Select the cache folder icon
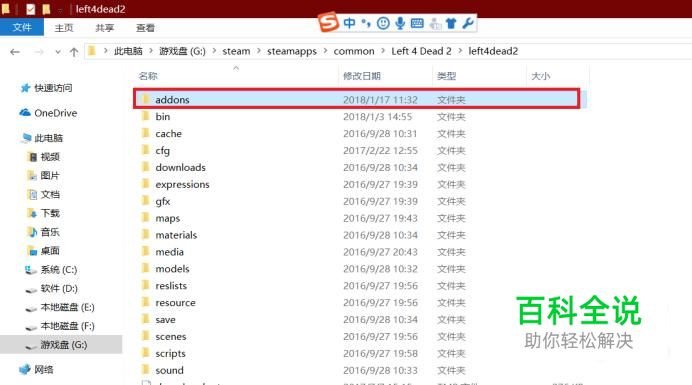 click(146, 133)
